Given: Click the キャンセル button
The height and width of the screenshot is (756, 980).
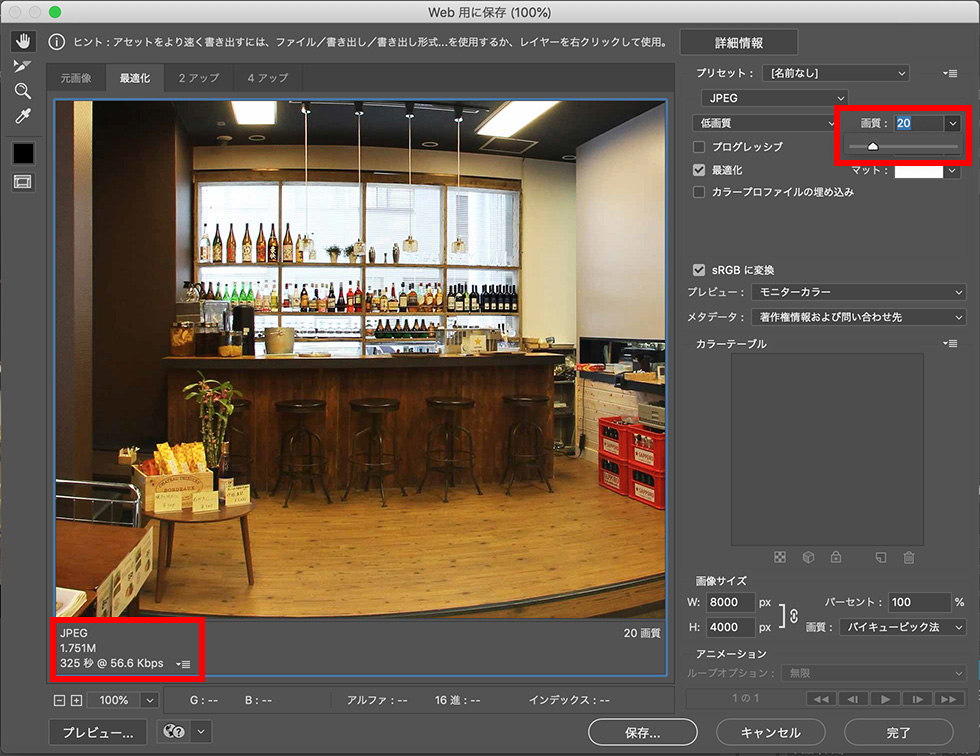Looking at the screenshot, I should point(771,732).
